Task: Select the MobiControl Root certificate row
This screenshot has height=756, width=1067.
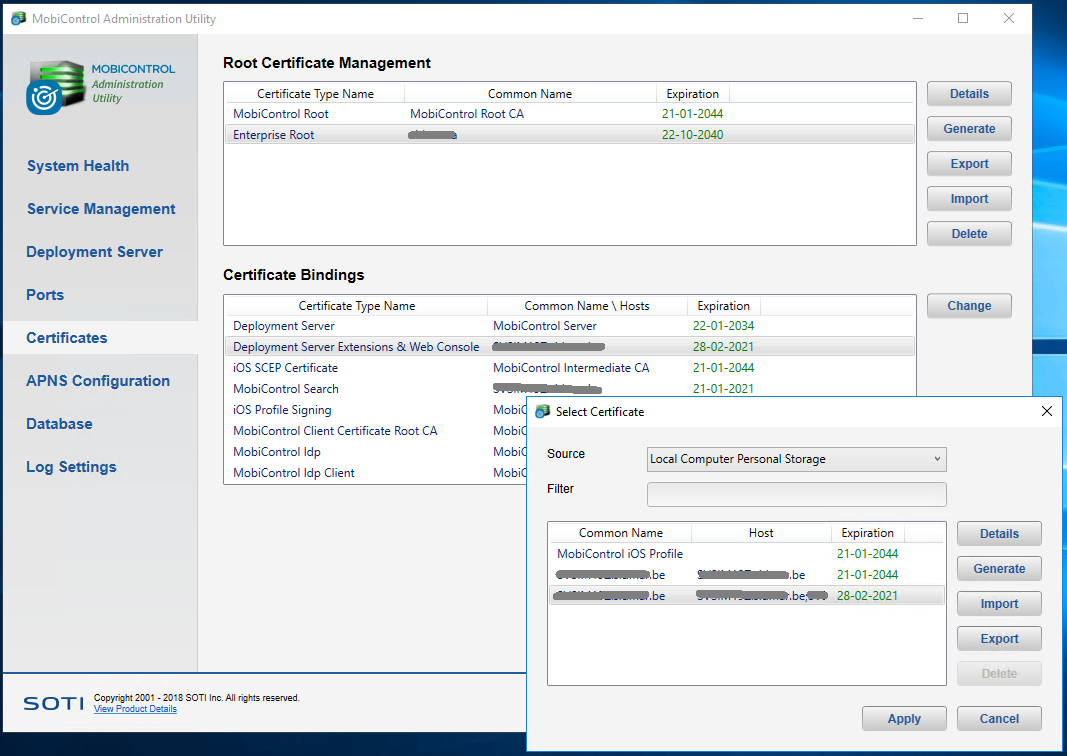Action: tap(281, 114)
